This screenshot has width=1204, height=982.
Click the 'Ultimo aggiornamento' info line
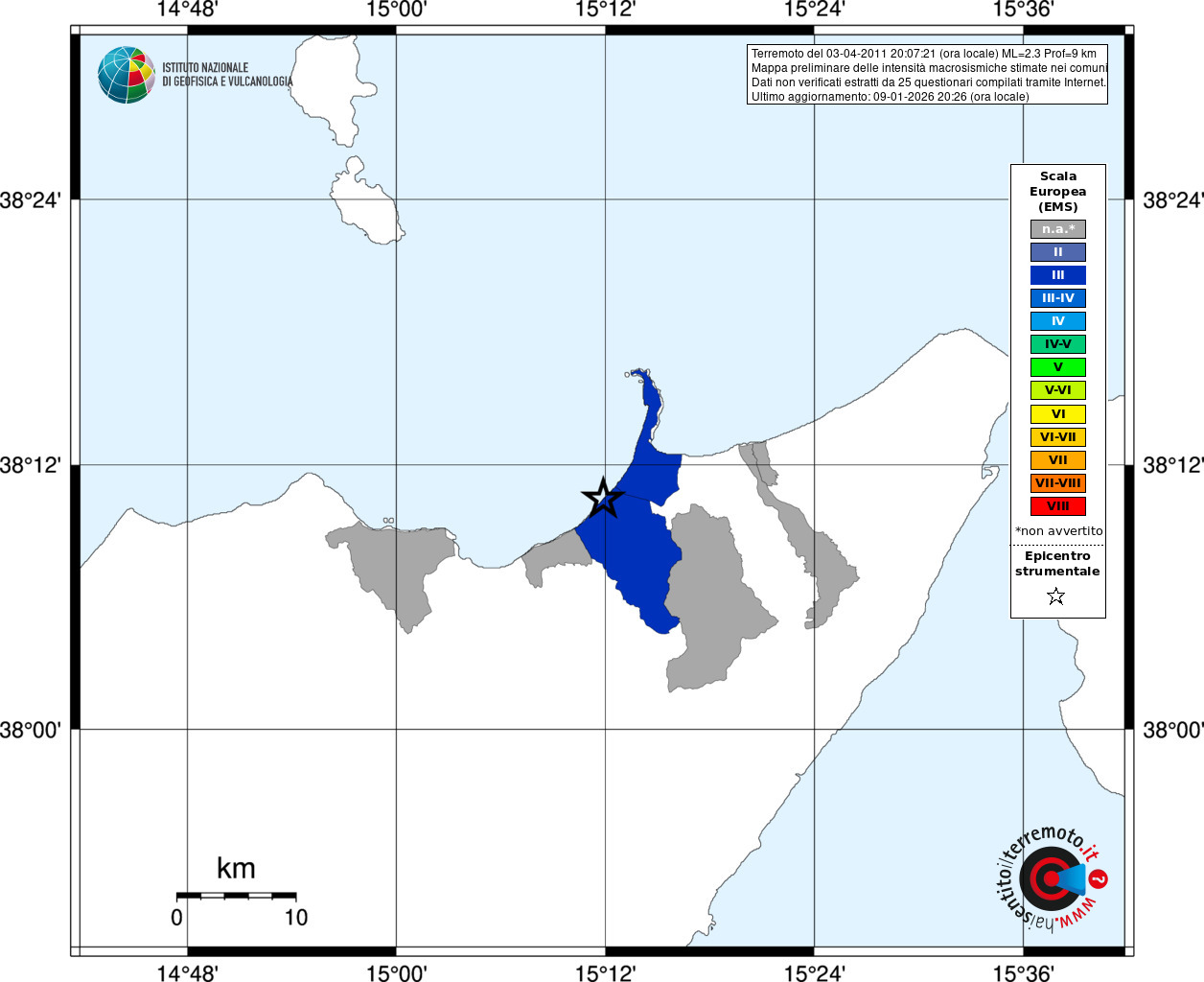click(x=890, y=97)
